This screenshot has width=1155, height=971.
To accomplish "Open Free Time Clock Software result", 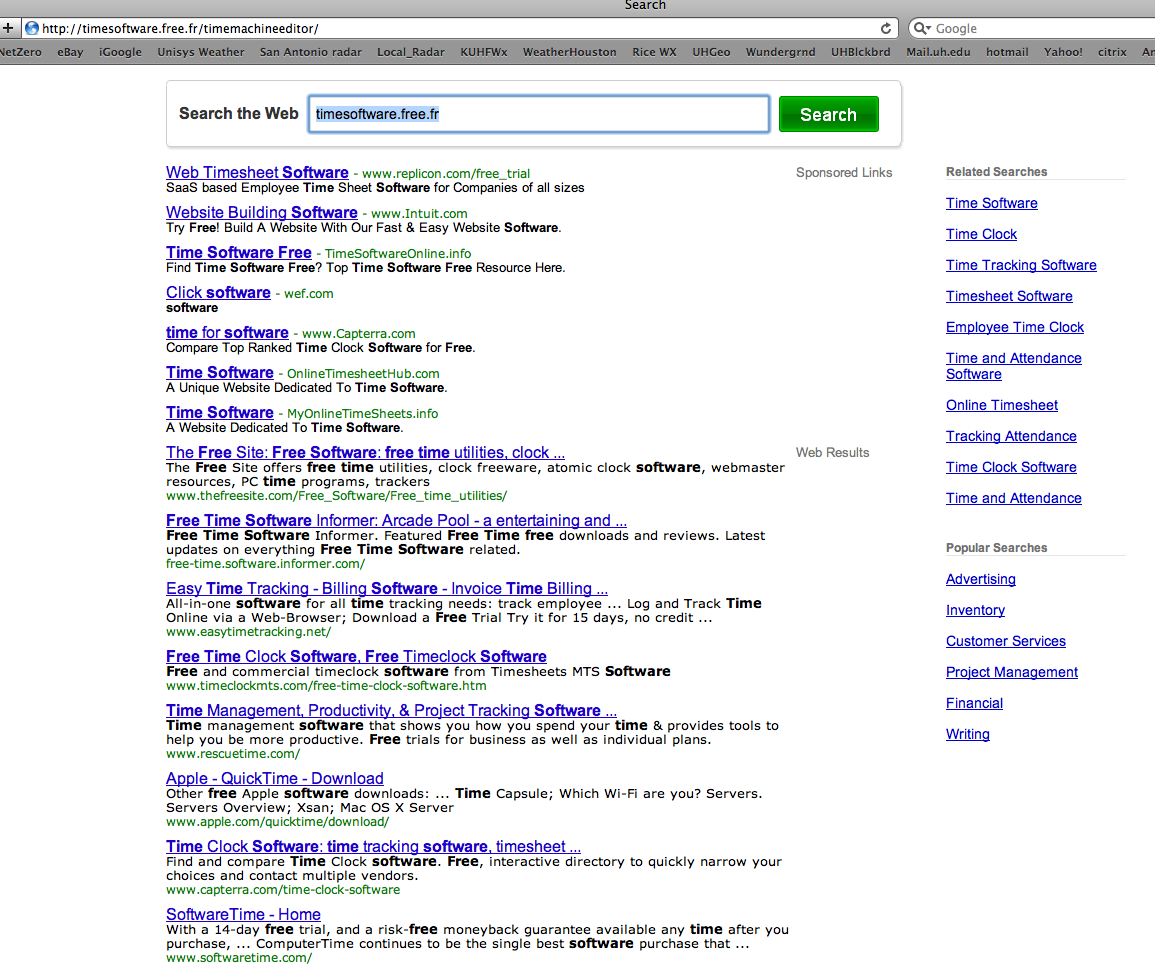I will [356, 656].
